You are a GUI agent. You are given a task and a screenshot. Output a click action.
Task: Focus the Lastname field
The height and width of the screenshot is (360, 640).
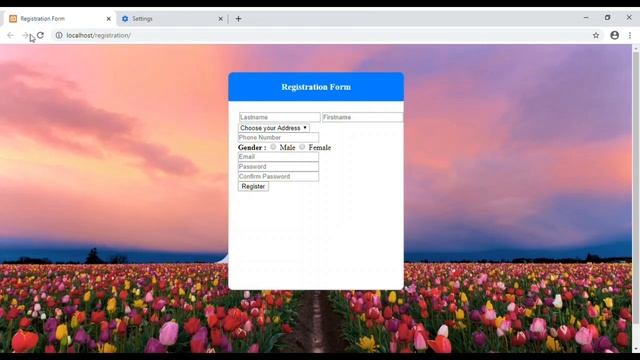(280, 117)
